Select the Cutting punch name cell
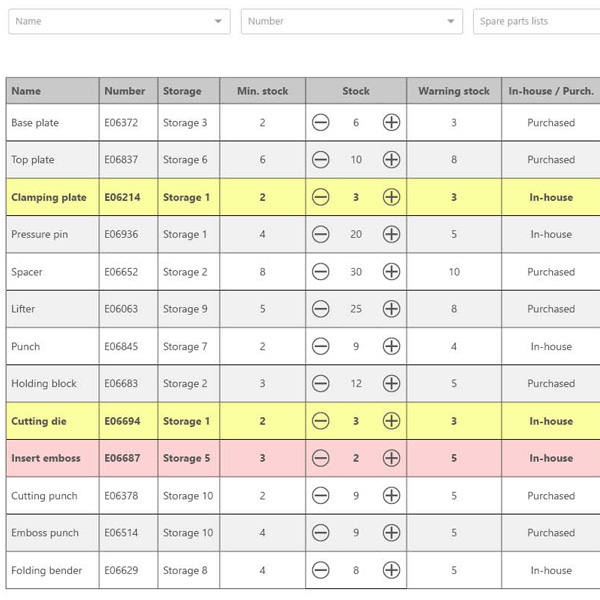The height and width of the screenshot is (600, 600). tap(52, 496)
